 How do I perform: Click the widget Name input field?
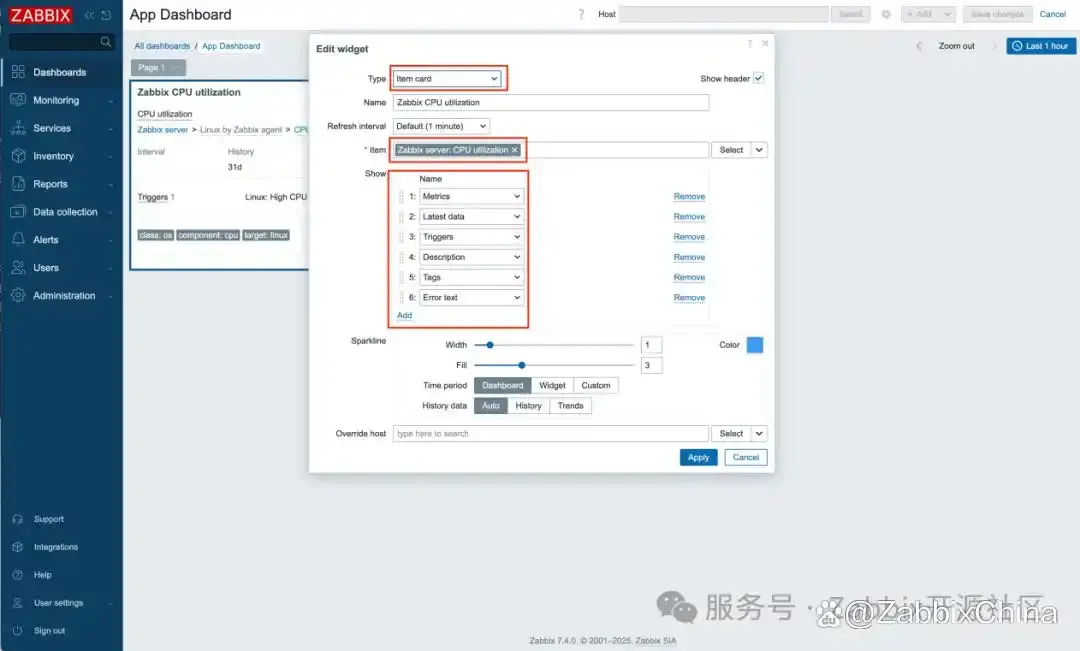pyautogui.click(x=551, y=103)
